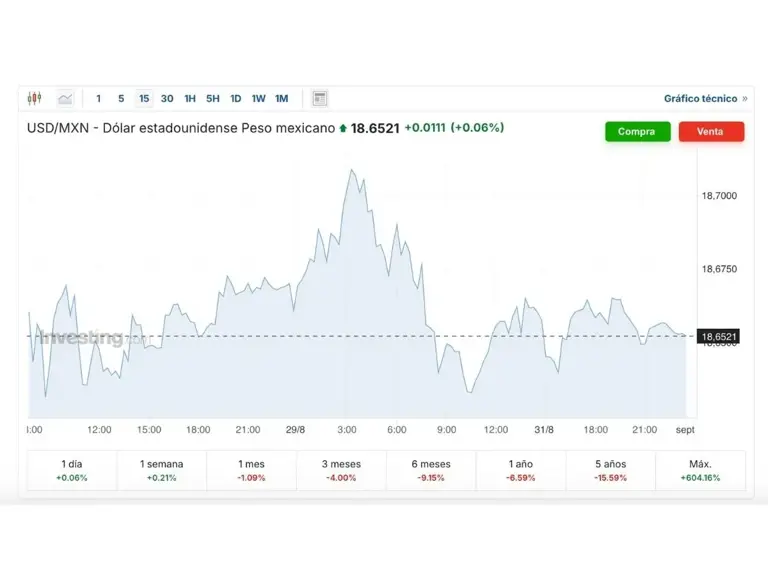
Task: Switch to candlestick chart type icon
Action: click(x=34, y=98)
